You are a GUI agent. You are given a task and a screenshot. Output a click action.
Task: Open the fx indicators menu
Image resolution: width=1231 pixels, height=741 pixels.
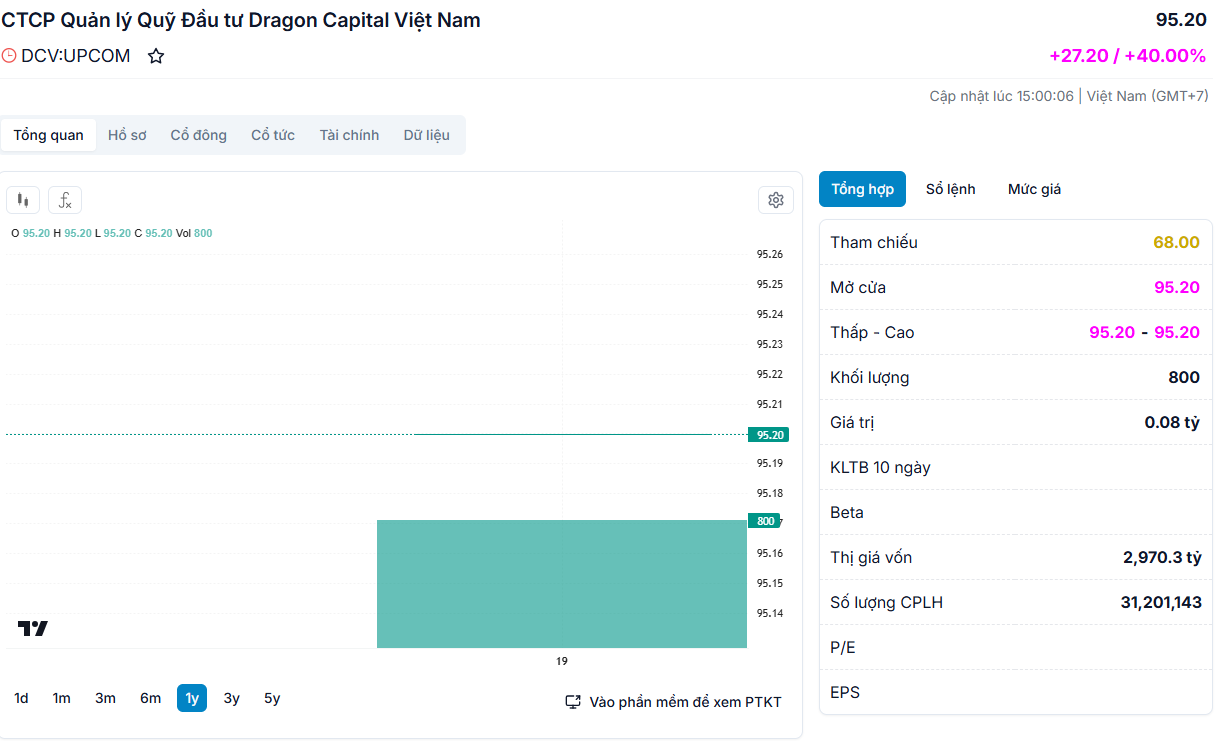pos(65,200)
